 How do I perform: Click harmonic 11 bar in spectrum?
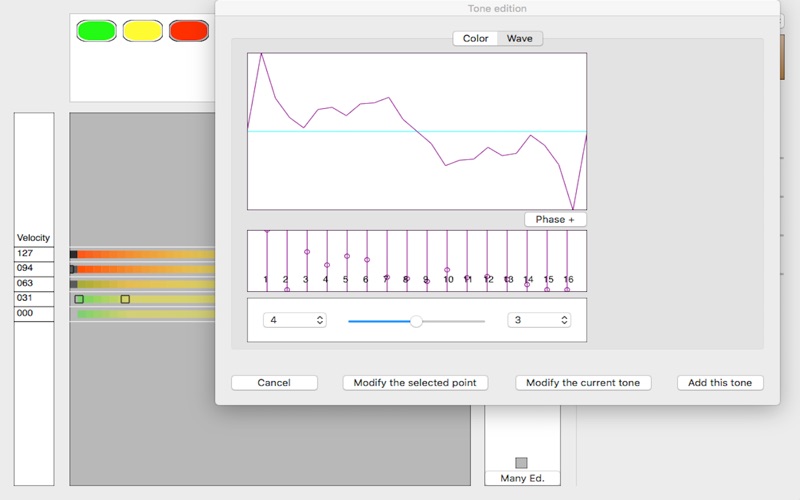pos(467,261)
